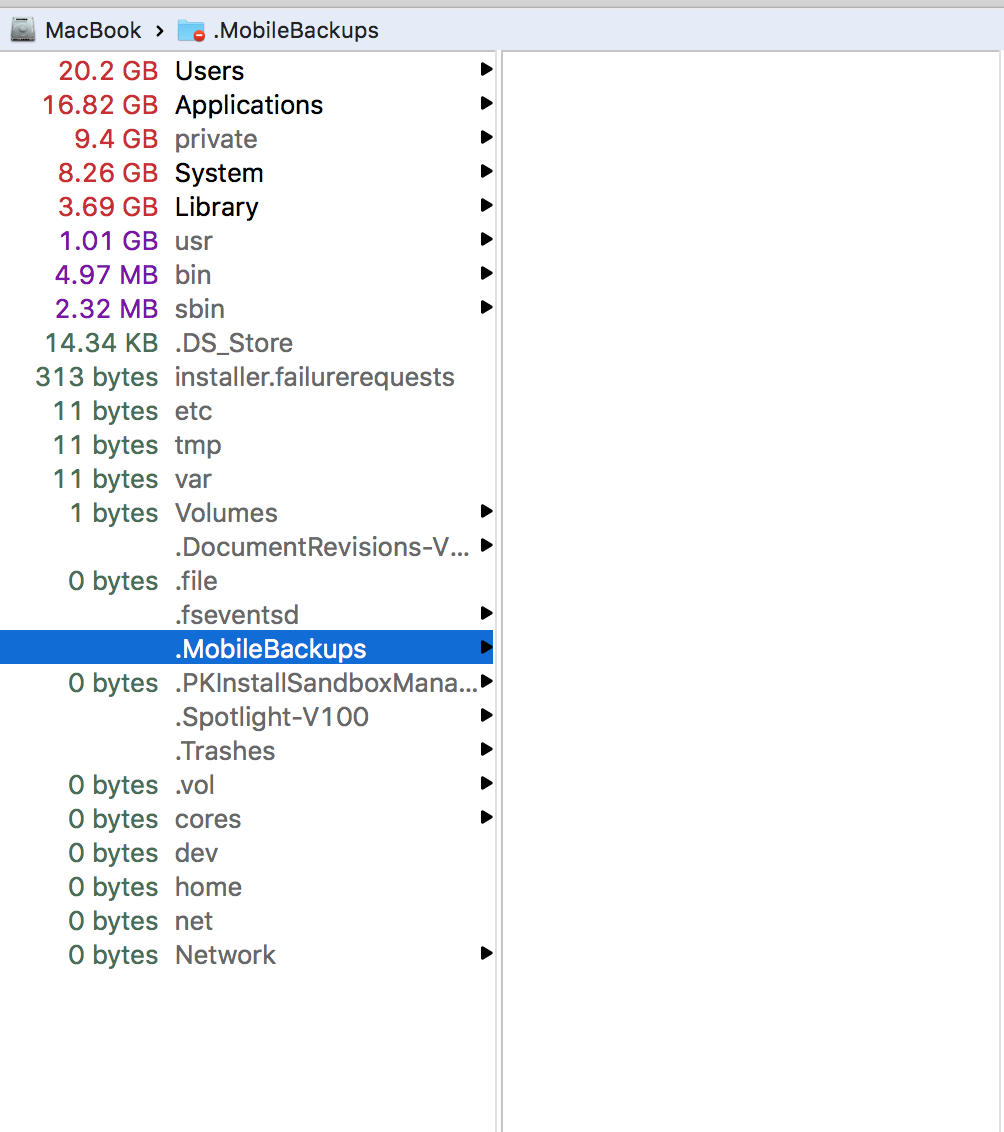Expand the .Trashes folder arrow

coord(486,749)
